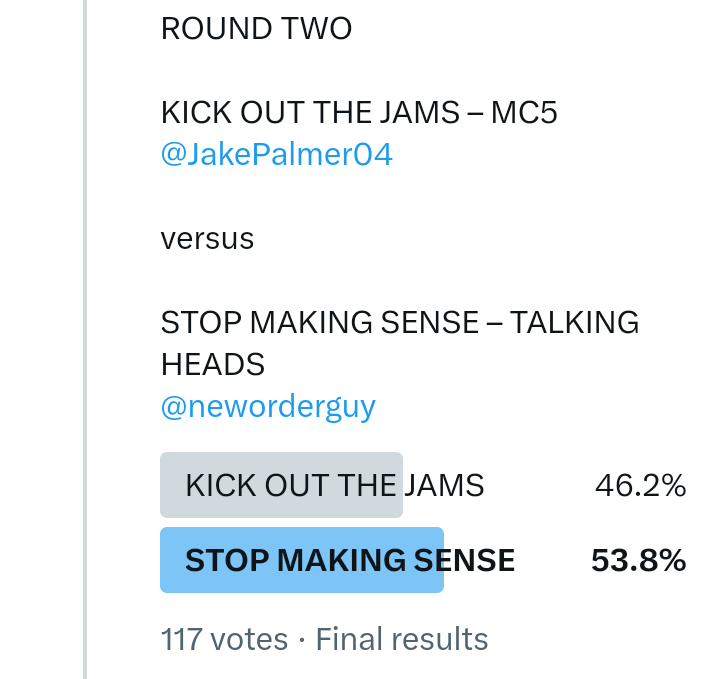Click the 53.8% winning poll percentage
This screenshot has width=720, height=679.
pyautogui.click(x=638, y=561)
